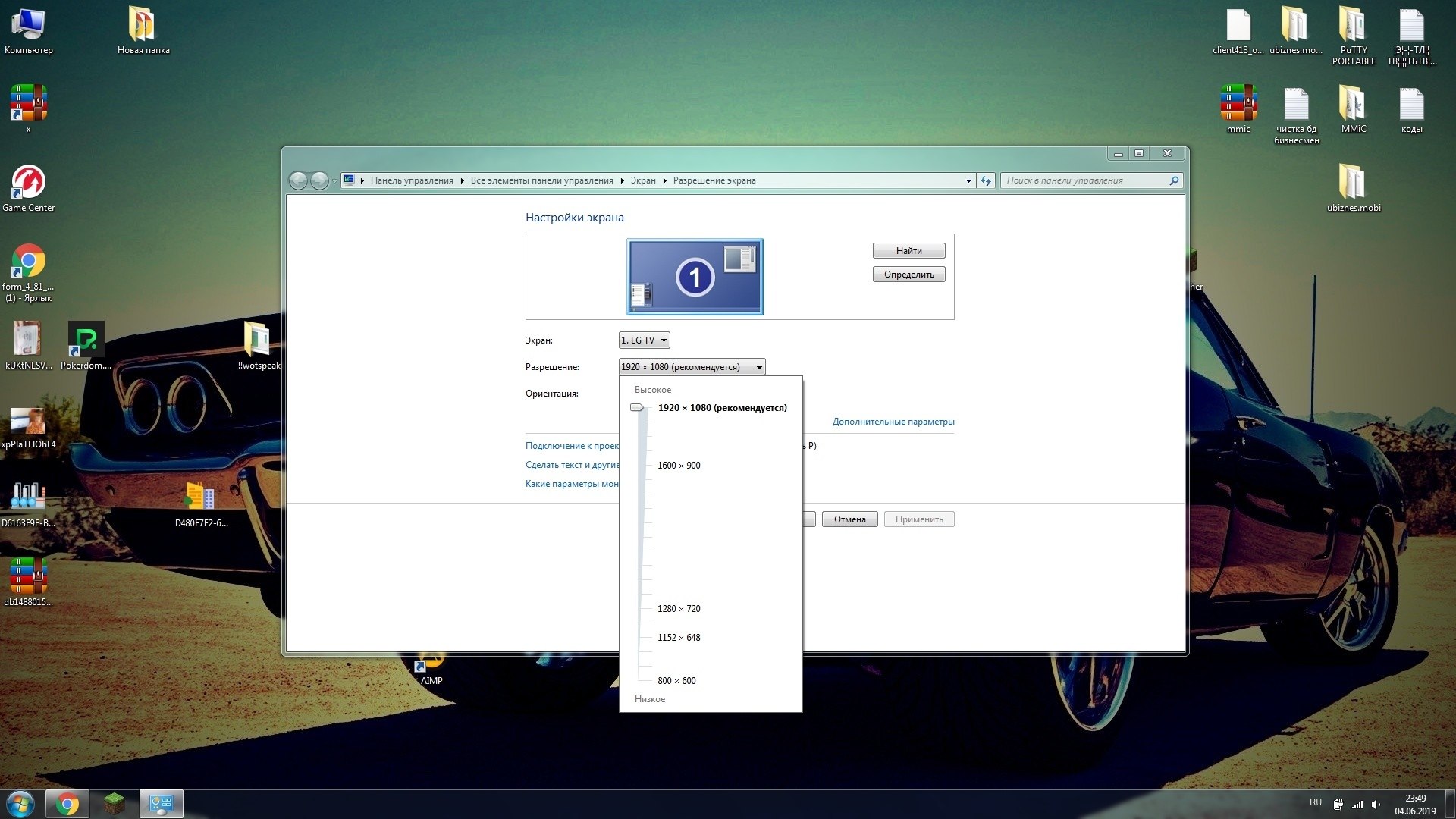Set slider to 1280 × 720
The height and width of the screenshot is (819, 1456).
coord(679,609)
